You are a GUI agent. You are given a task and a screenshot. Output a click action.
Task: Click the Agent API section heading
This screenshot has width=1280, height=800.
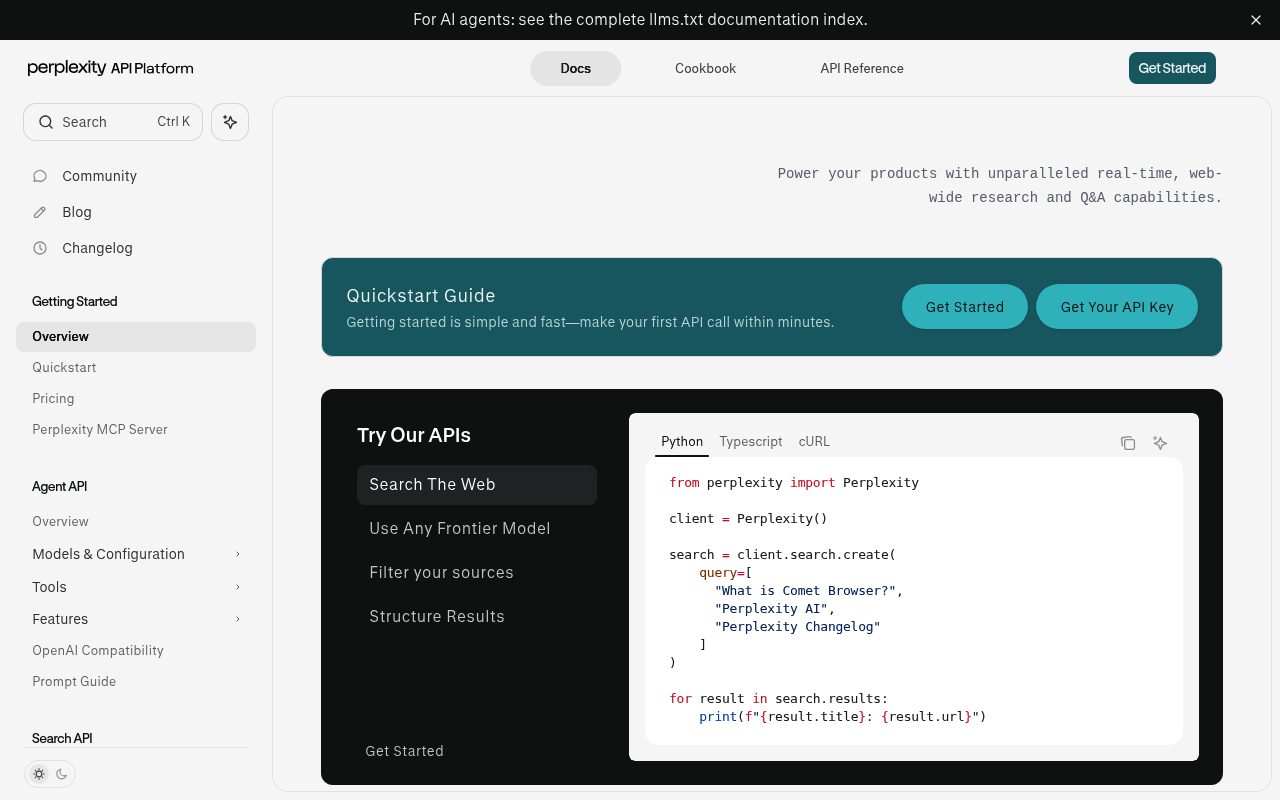(59, 487)
